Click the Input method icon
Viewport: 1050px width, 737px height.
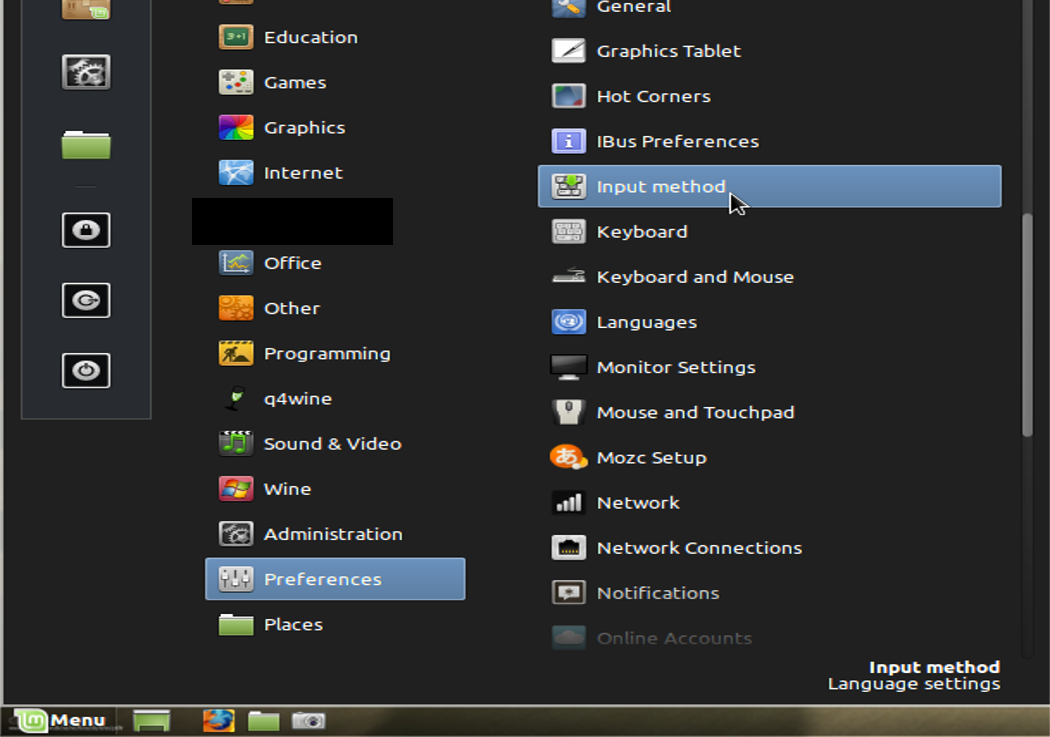[569, 186]
